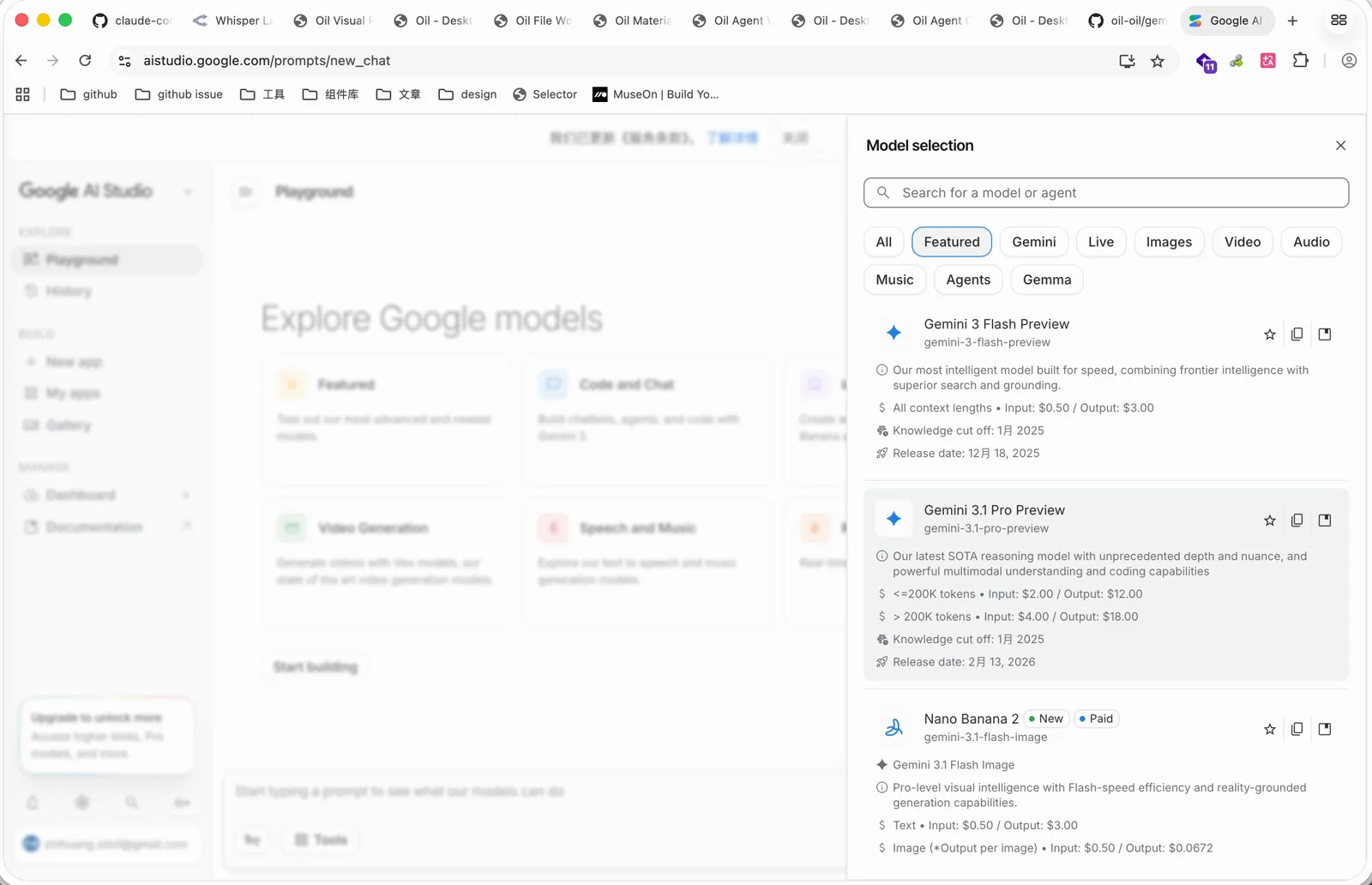Choose the Gemini 3.1 Pro Preview model
The height and width of the screenshot is (885, 1372).
1106,585
